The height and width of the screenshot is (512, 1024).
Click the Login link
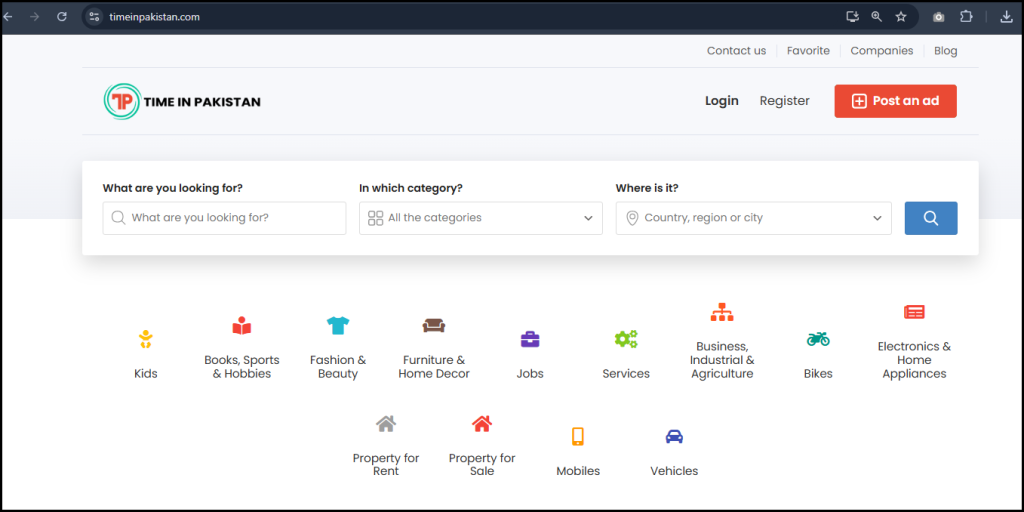click(x=721, y=101)
